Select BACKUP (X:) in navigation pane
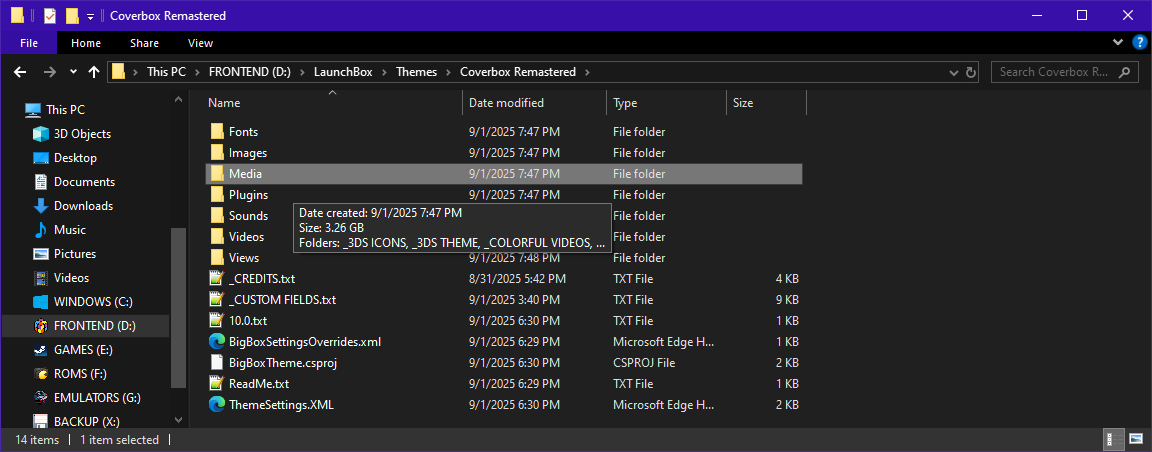This screenshot has width=1152, height=452. point(87,422)
